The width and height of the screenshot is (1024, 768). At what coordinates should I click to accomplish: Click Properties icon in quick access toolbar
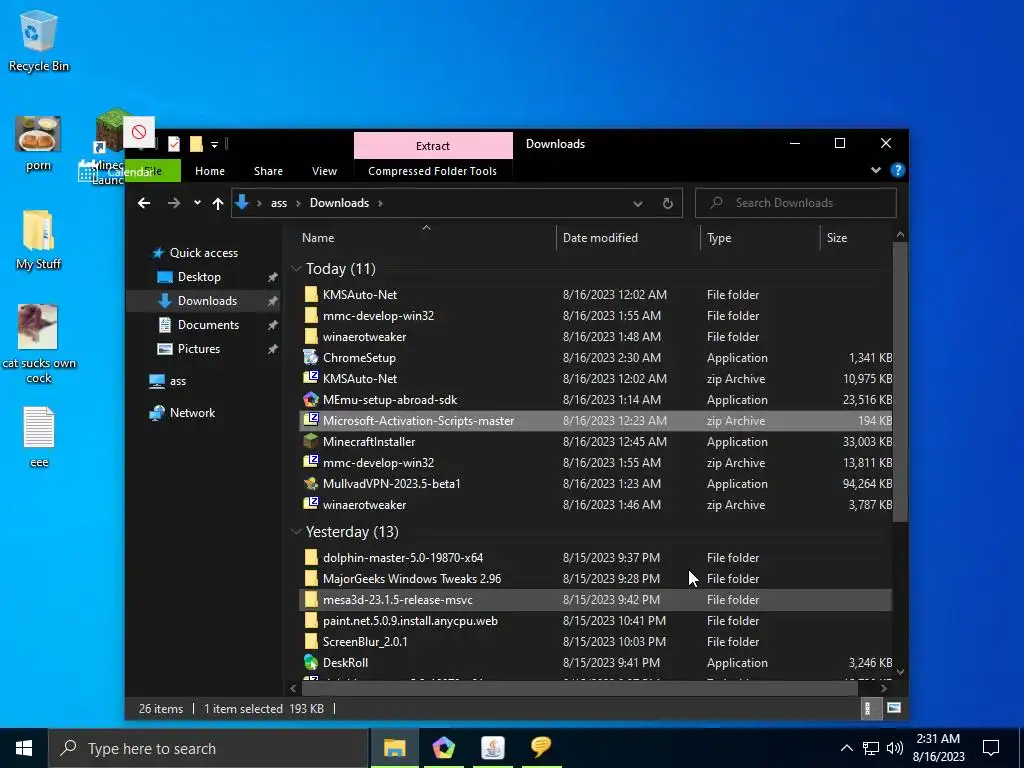[x=174, y=144]
